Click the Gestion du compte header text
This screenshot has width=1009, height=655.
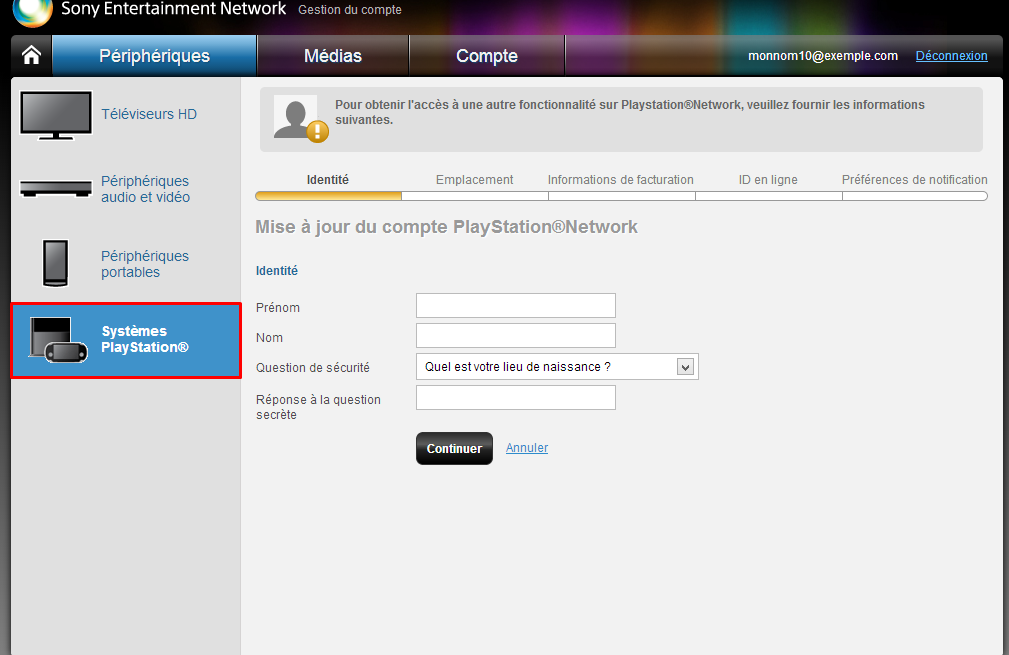point(349,10)
